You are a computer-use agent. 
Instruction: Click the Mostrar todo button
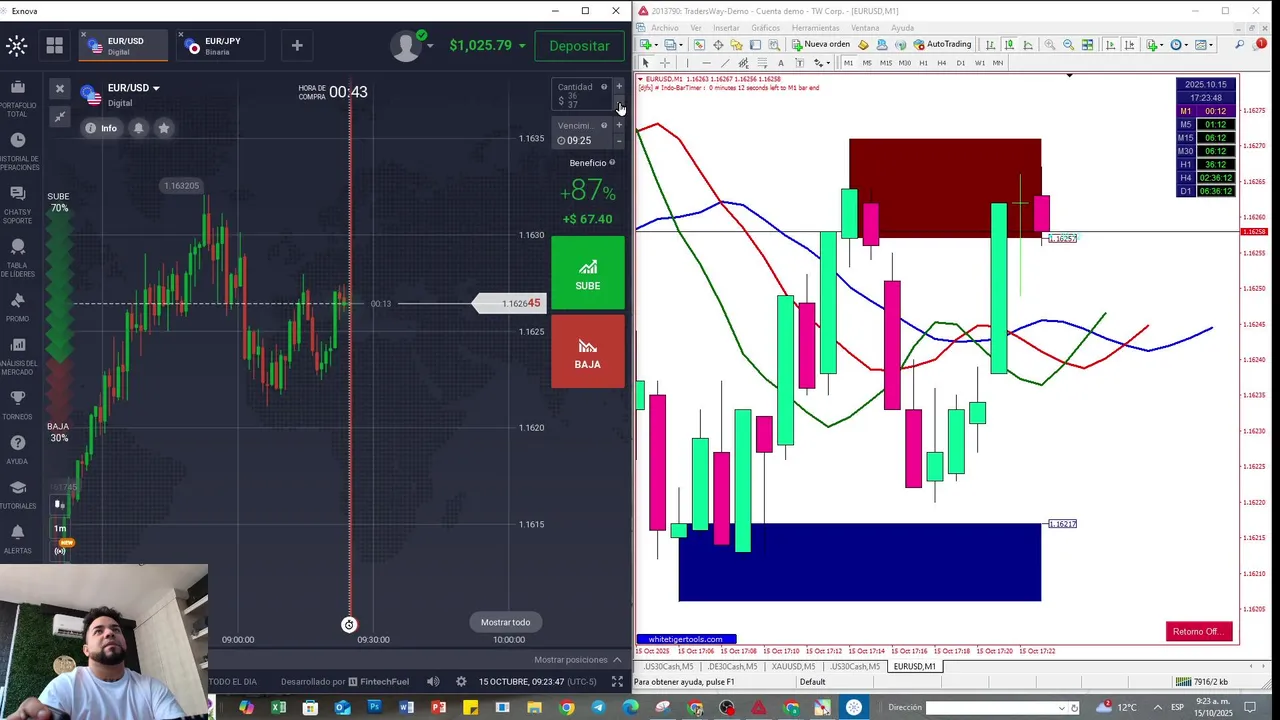click(x=505, y=622)
